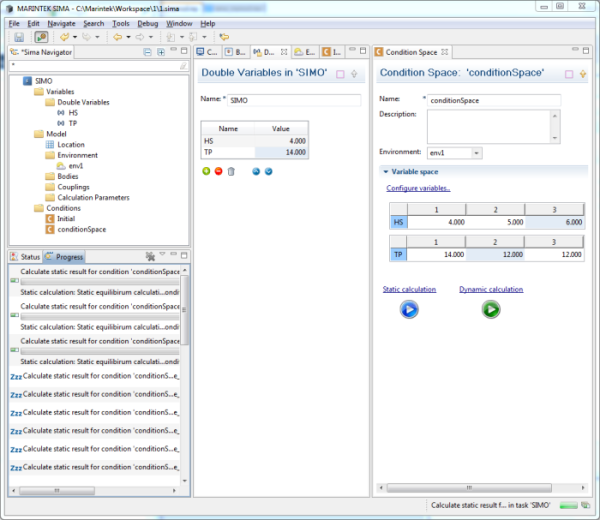Collapse the Variable space section

pyautogui.click(x=386, y=172)
